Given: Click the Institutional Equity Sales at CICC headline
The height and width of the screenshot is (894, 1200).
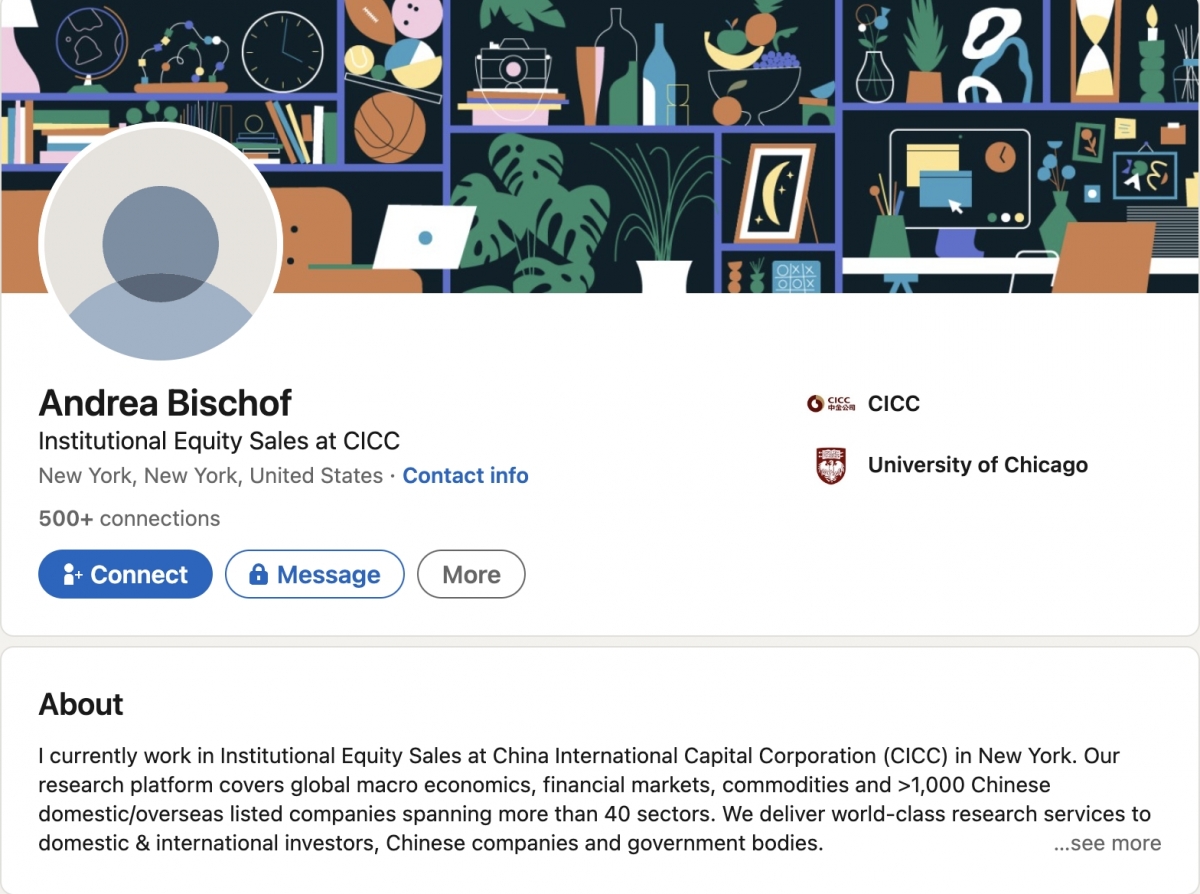Looking at the screenshot, I should click(219, 441).
